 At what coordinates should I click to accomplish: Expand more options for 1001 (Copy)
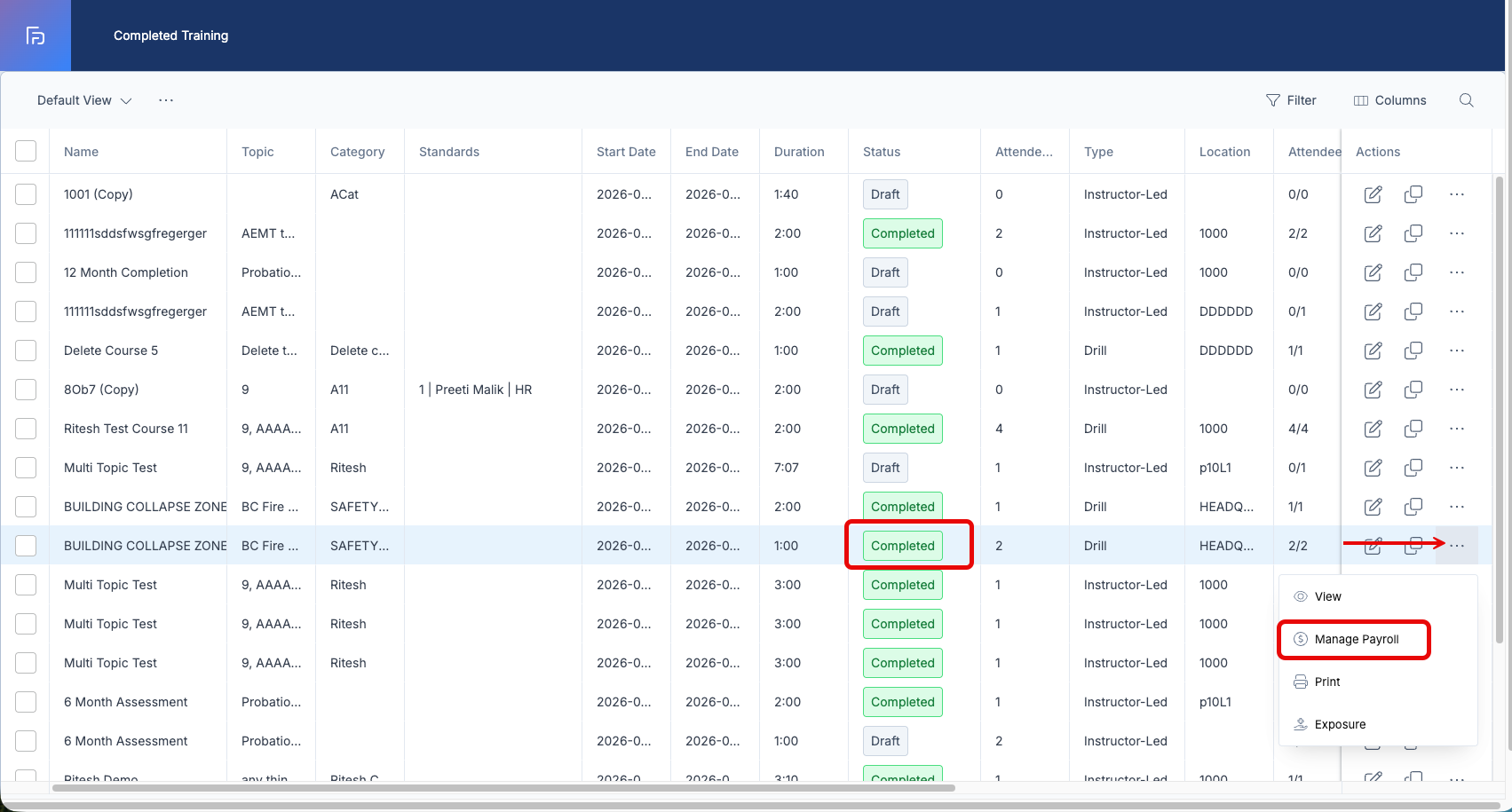(x=1457, y=194)
